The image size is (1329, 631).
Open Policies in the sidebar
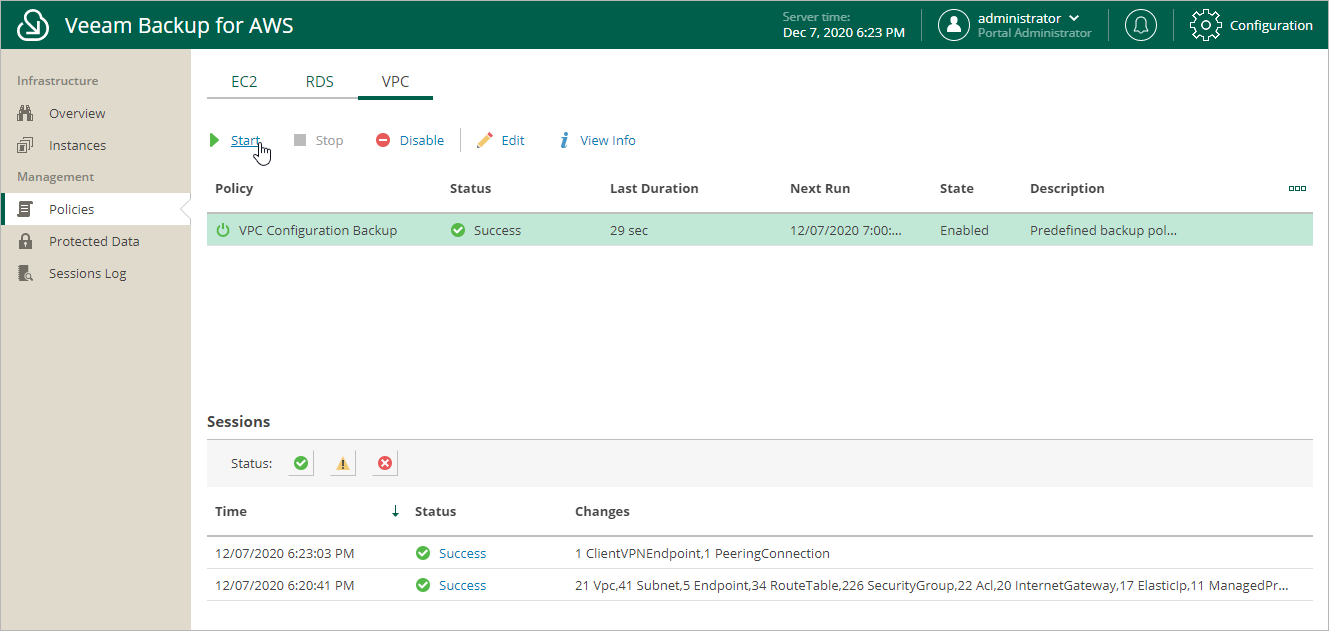72,210
